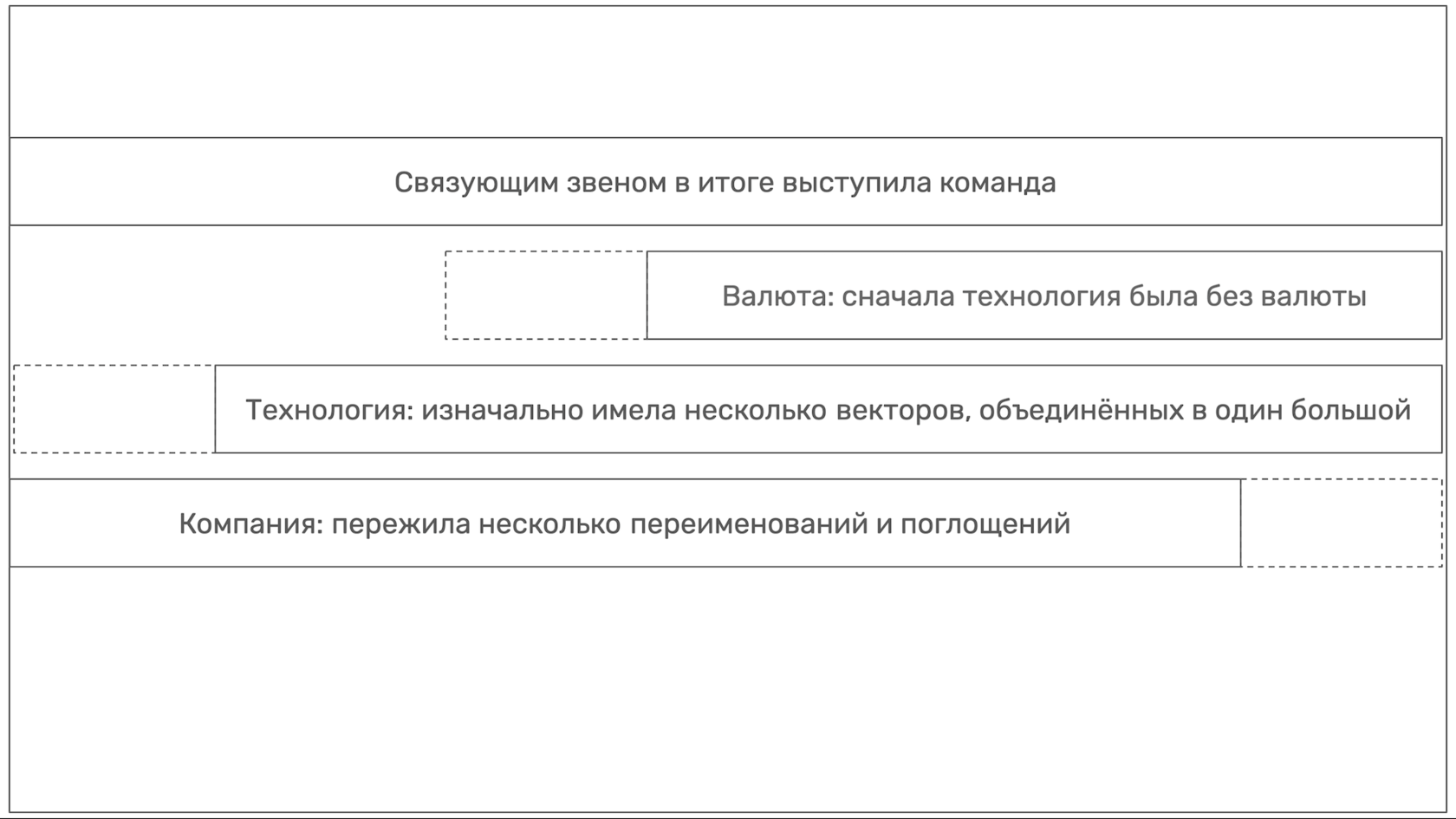The width and height of the screenshot is (1456, 819).
Task: Click the dashed box left of Валюта
Action: pos(545,296)
